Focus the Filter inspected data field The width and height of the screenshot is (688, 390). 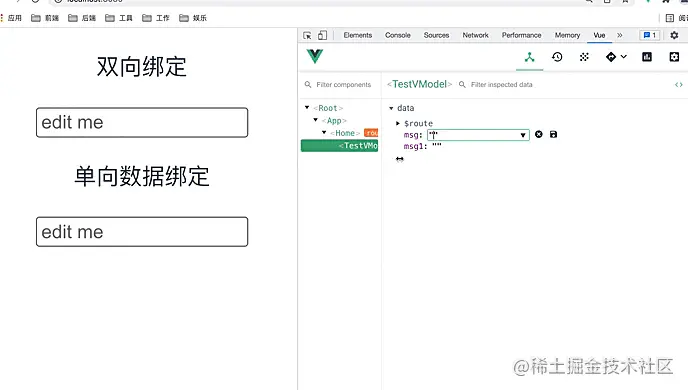click(502, 85)
